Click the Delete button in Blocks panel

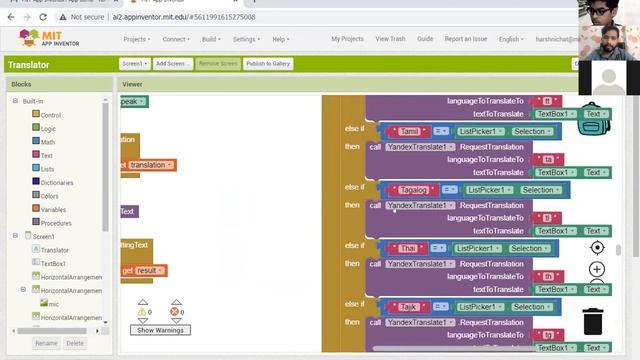point(75,343)
